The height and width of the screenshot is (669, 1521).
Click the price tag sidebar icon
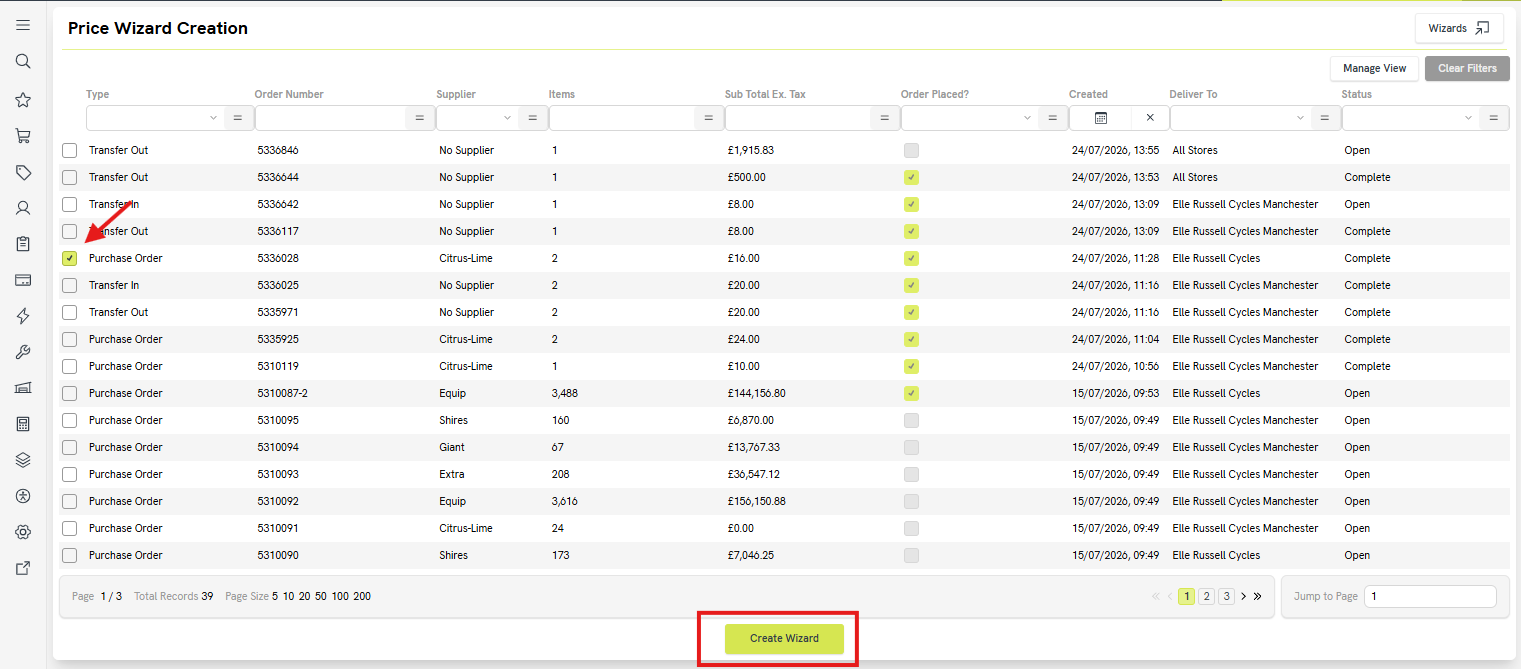tap(23, 173)
